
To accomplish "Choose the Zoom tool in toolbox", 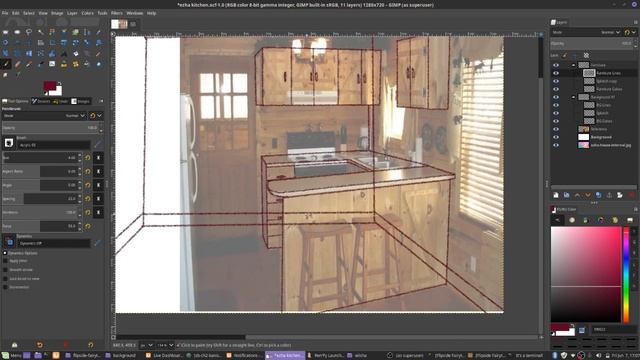I will [5, 42].
